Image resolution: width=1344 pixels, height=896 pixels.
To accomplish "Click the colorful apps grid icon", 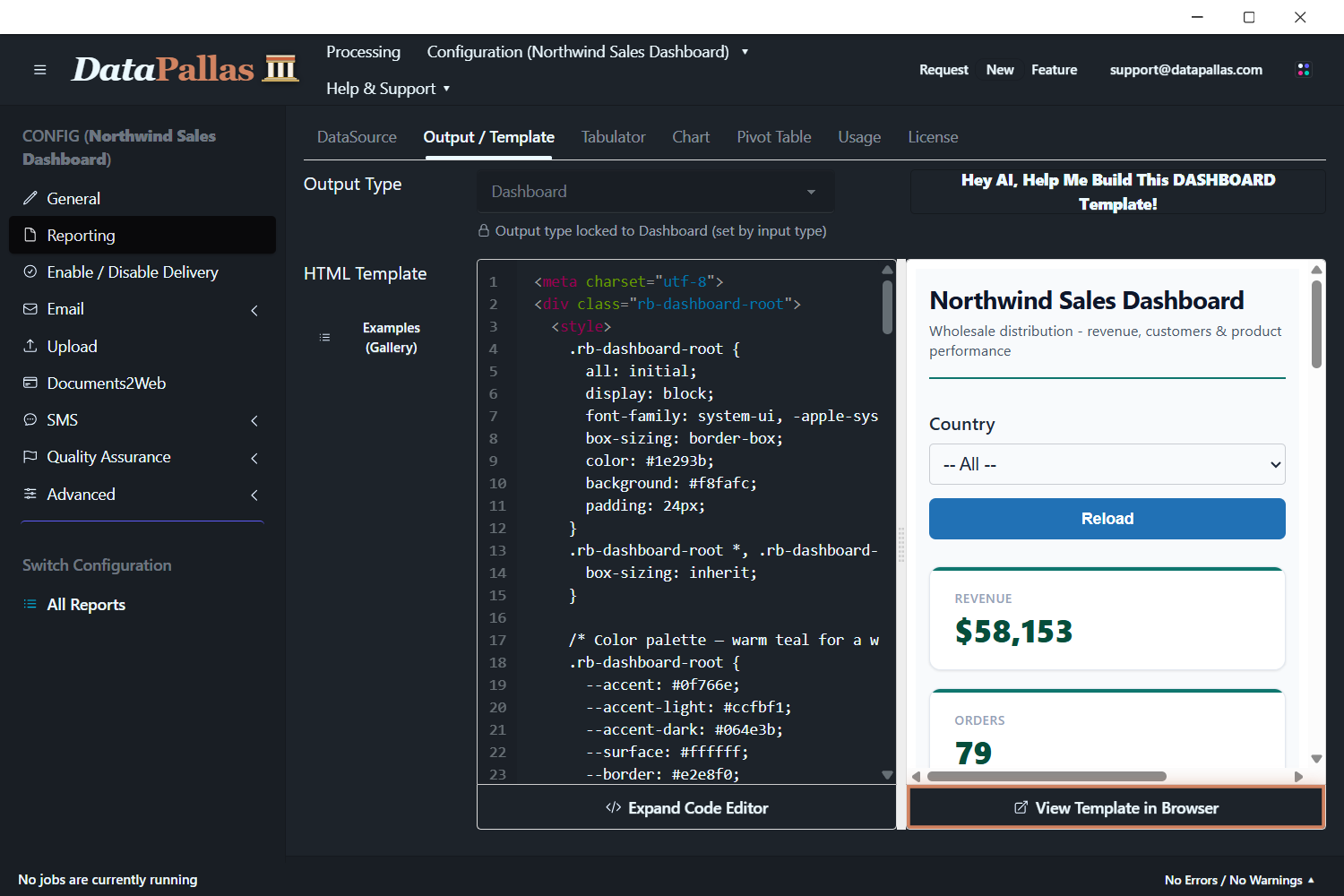I will coord(1304,70).
